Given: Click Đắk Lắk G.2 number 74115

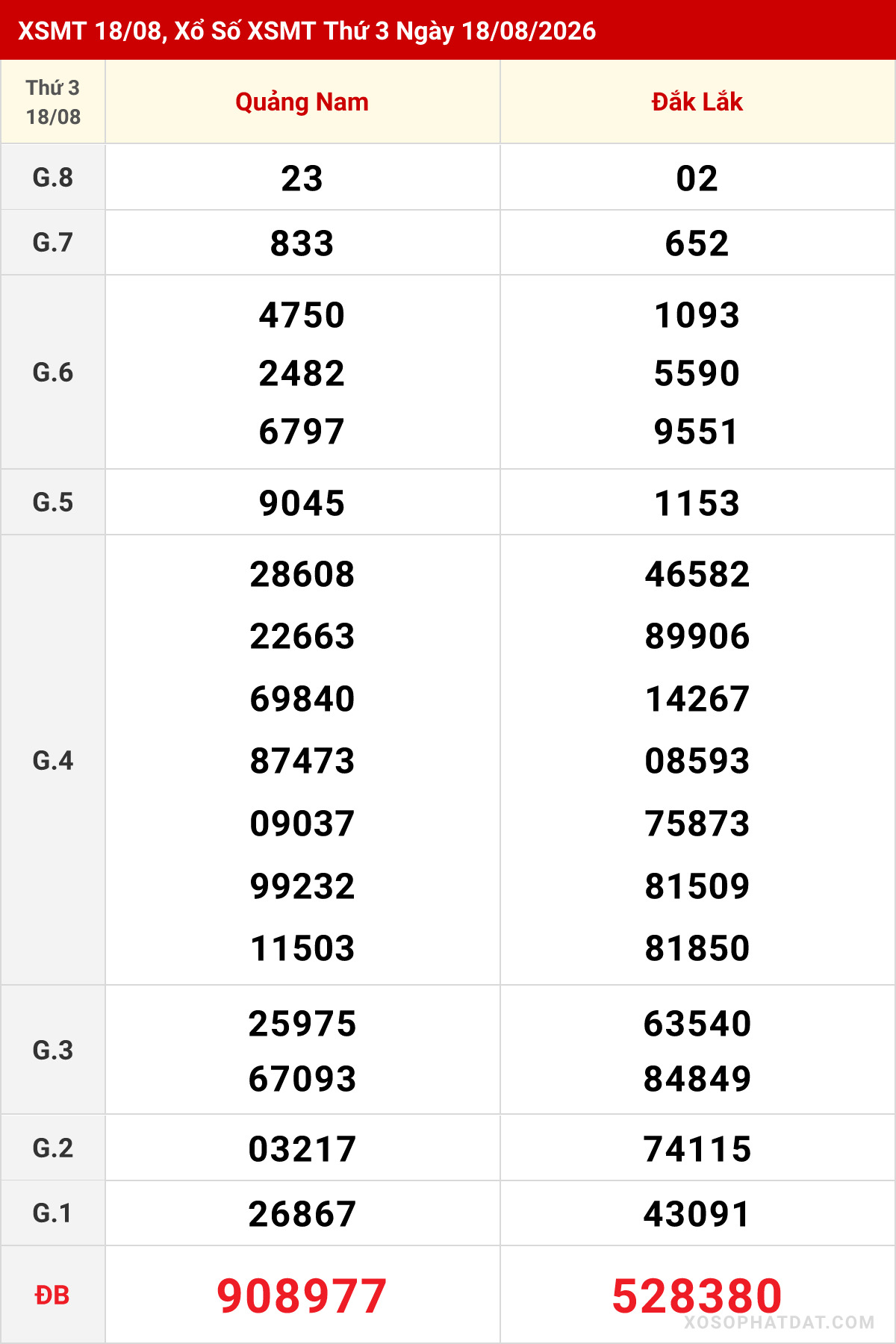Looking at the screenshot, I should pyautogui.click(x=697, y=1149).
